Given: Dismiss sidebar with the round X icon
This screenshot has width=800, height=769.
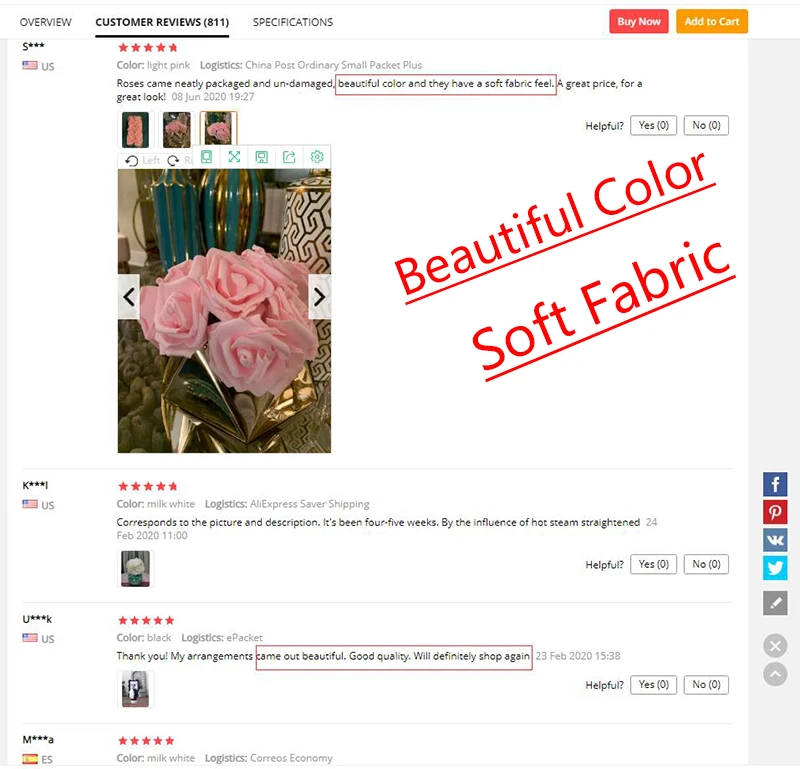Looking at the screenshot, I should click(x=775, y=647).
